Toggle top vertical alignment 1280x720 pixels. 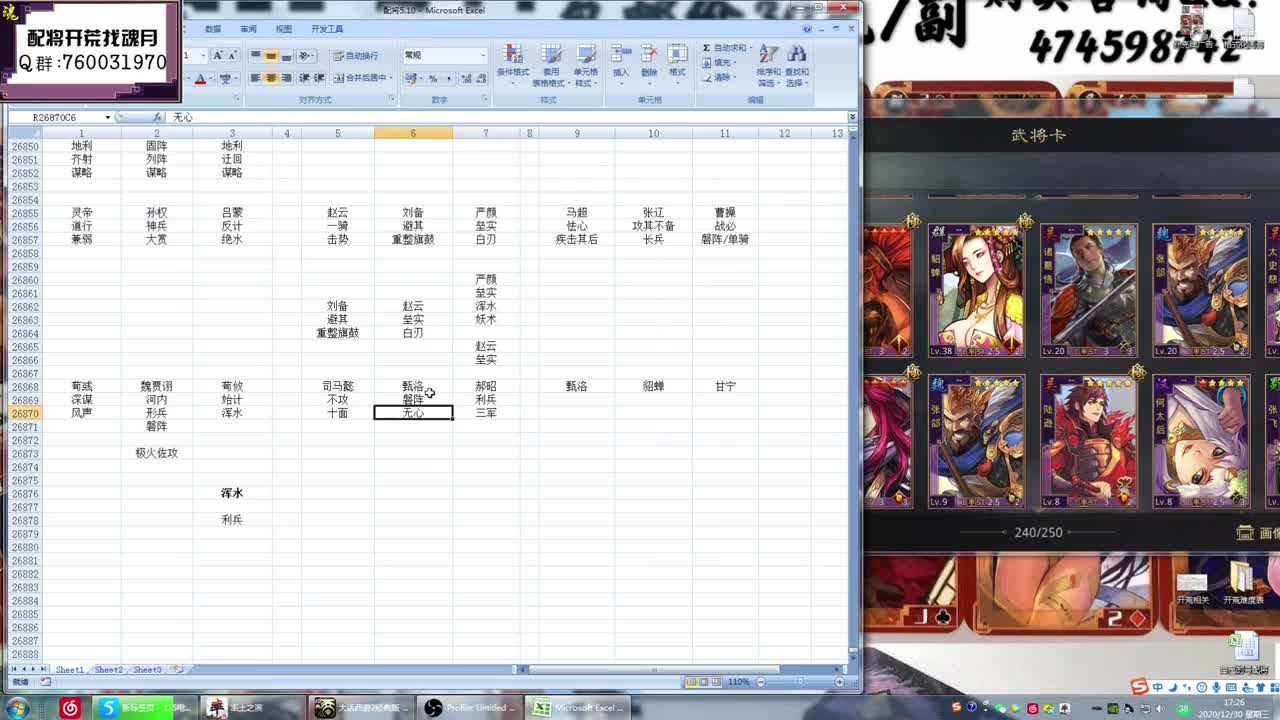[x=256, y=56]
